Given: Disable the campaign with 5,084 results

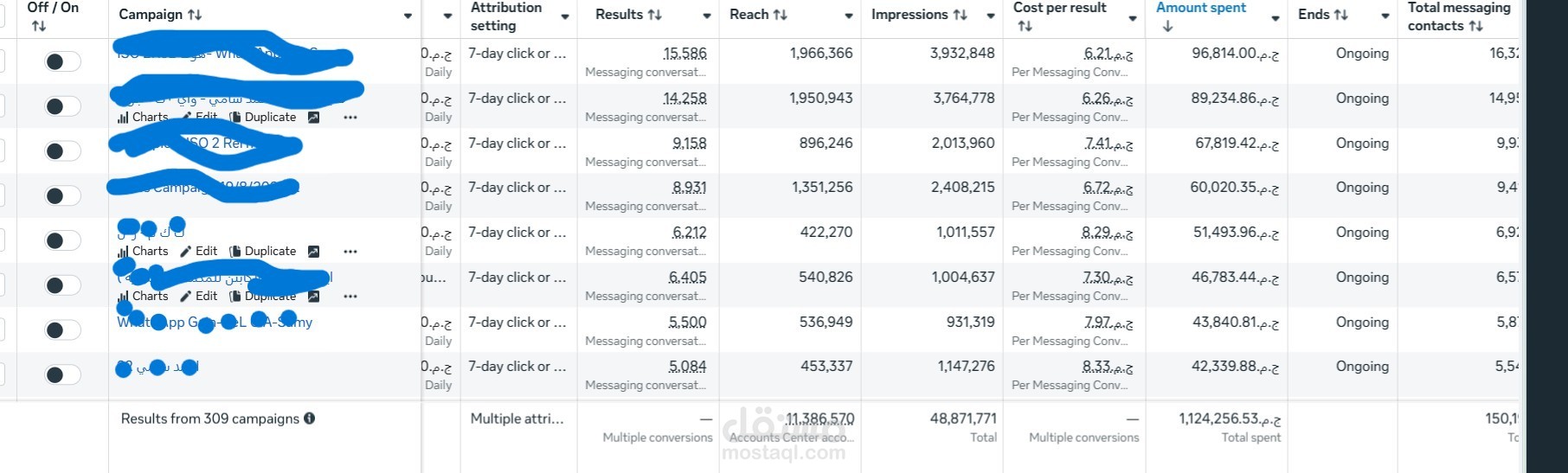Looking at the screenshot, I should pos(62,374).
